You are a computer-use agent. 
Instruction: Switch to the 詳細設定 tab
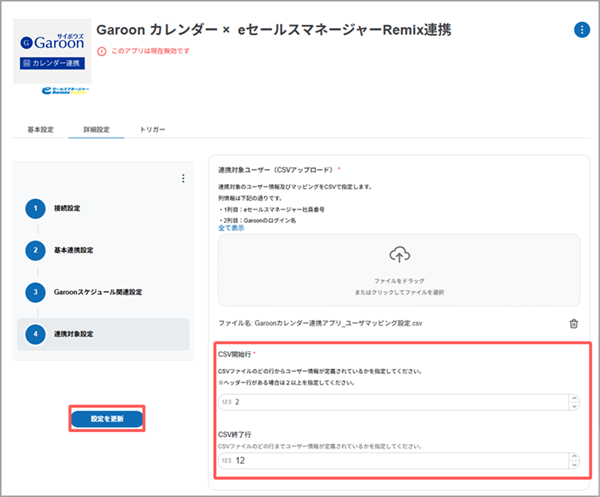[x=96, y=130]
